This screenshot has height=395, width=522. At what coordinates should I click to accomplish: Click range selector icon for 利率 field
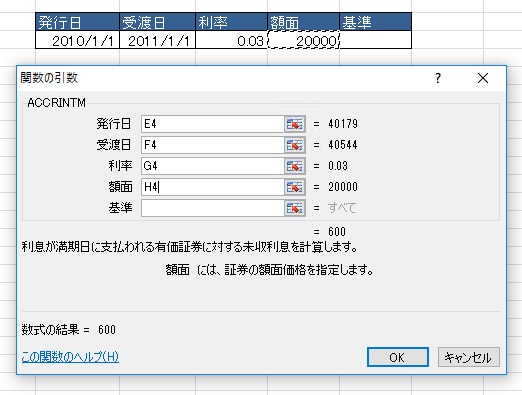295,166
